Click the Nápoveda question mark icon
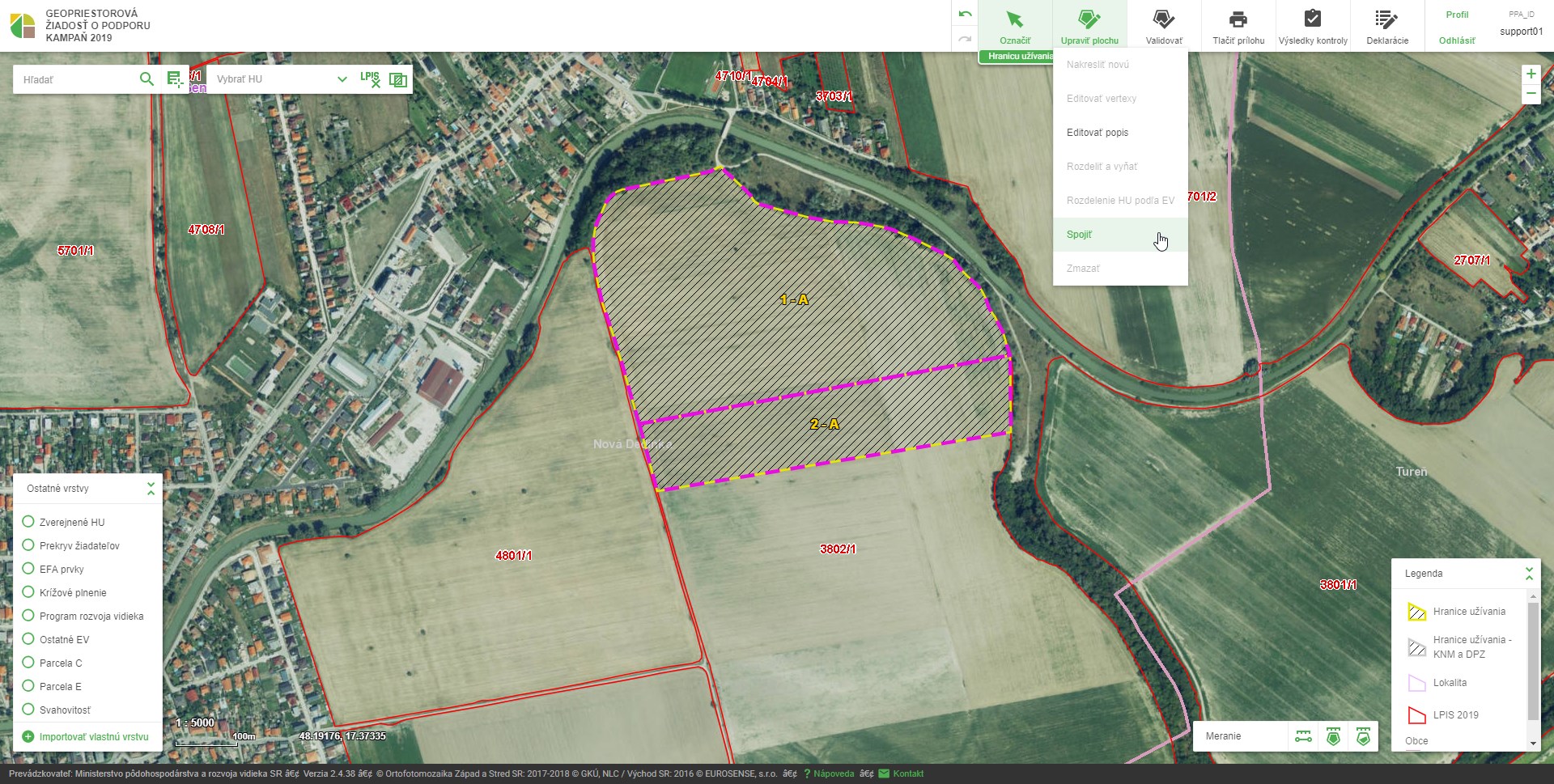The width and height of the screenshot is (1554, 784). [807, 773]
